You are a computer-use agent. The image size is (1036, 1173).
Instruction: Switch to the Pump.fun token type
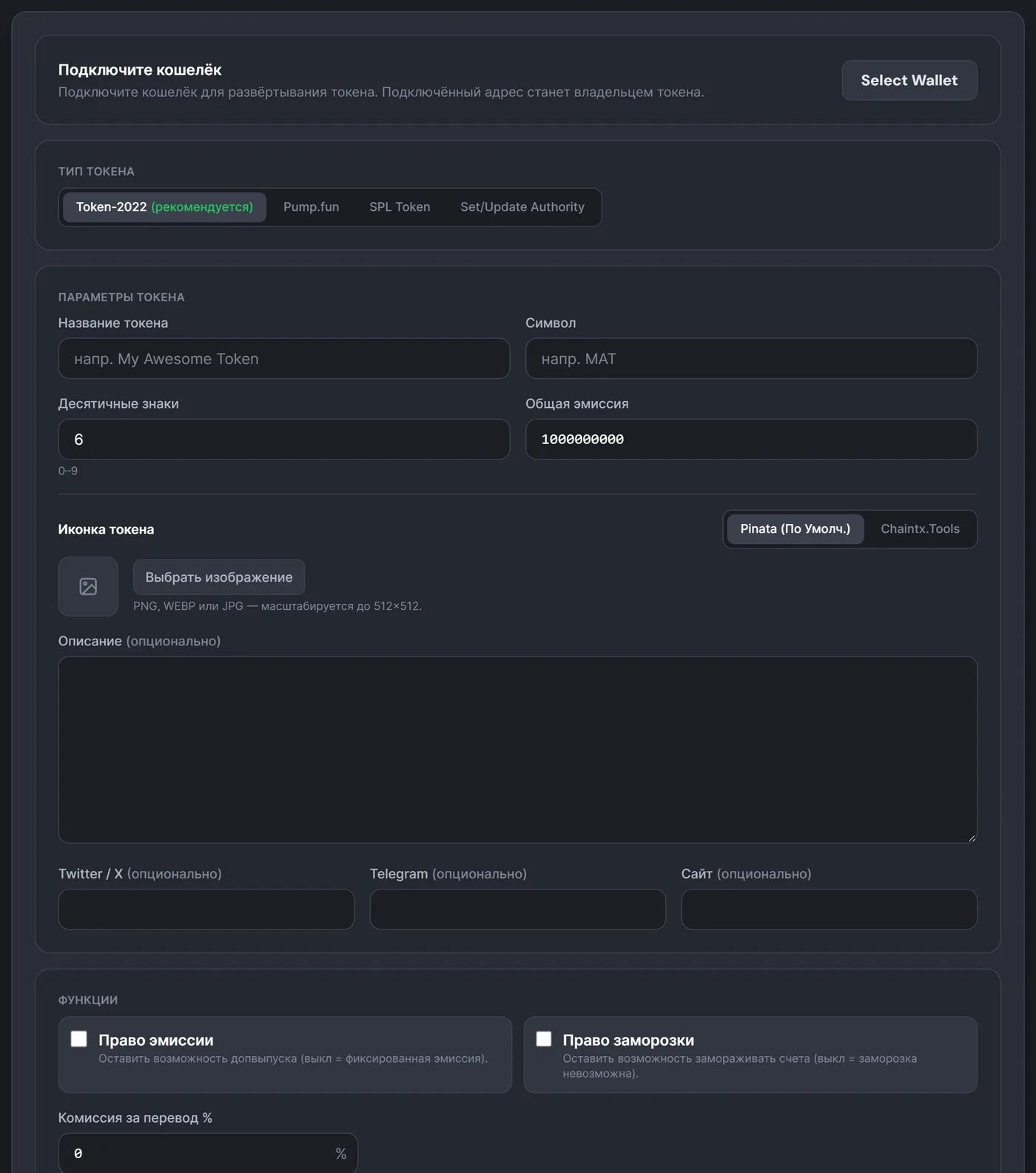coord(312,207)
